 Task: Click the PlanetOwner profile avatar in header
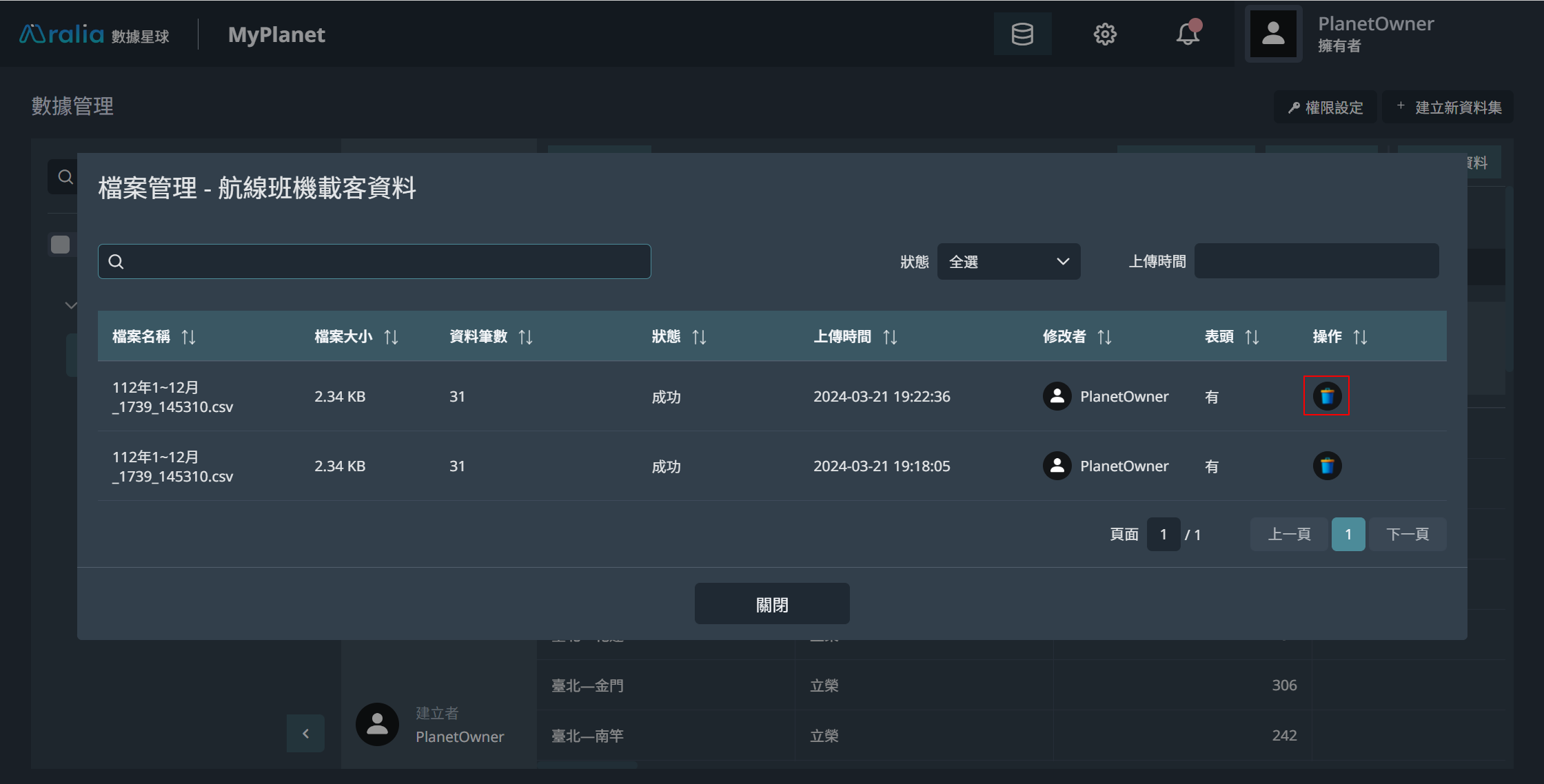click(x=1273, y=34)
